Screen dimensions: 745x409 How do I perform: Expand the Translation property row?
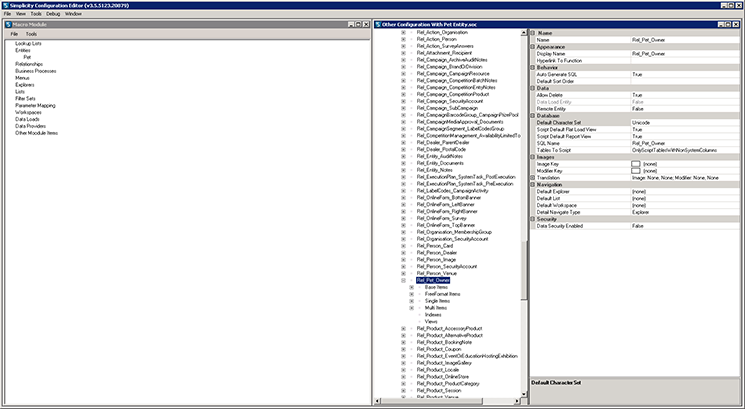(533, 178)
